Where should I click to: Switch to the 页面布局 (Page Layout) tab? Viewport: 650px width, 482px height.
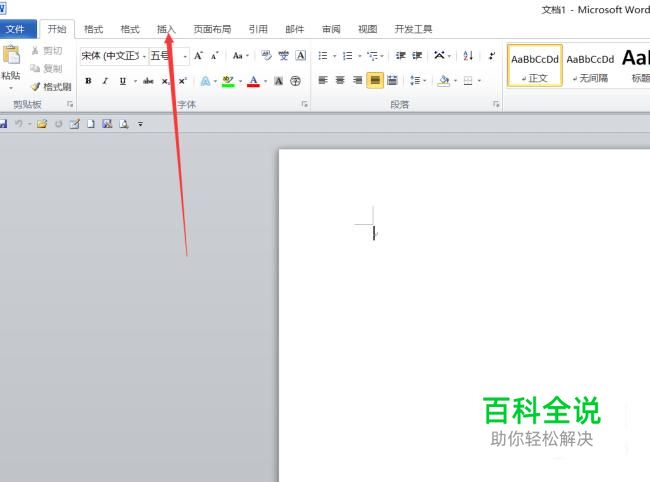click(212, 29)
